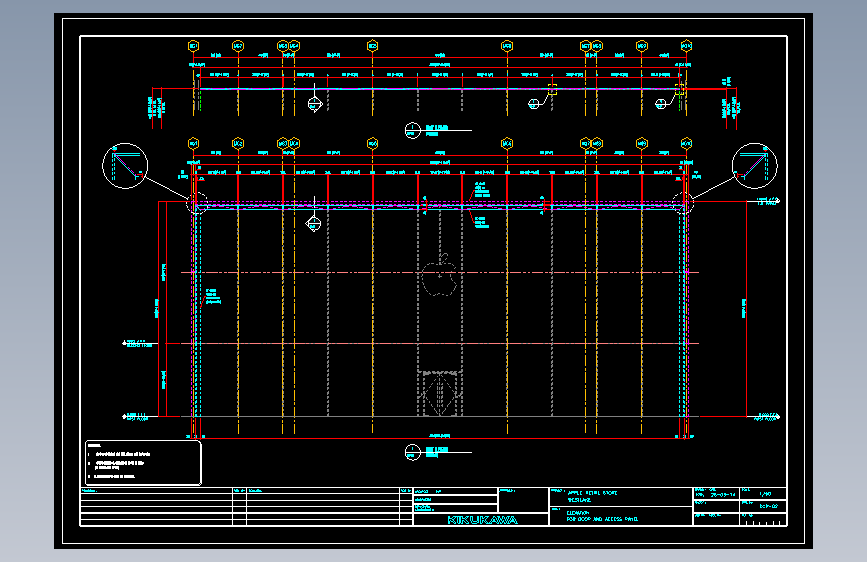867x562 pixels.
Task: Click the drawing number in title block
Action: 769,506
